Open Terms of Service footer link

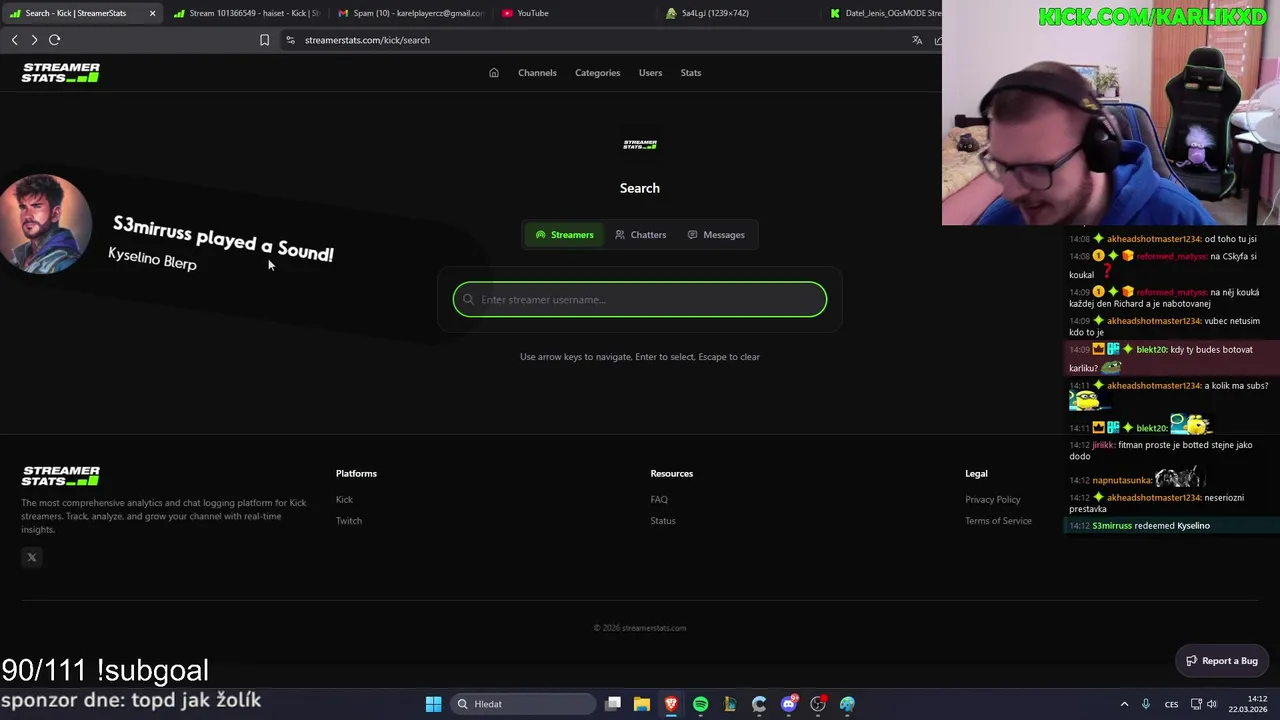tap(998, 521)
